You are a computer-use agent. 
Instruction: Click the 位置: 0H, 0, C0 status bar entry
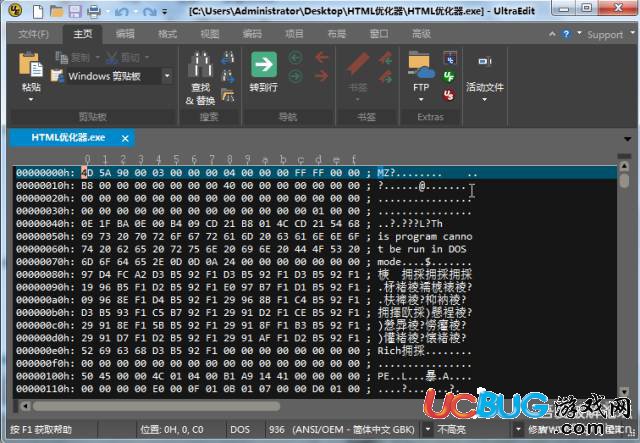pyautogui.click(x=172, y=430)
